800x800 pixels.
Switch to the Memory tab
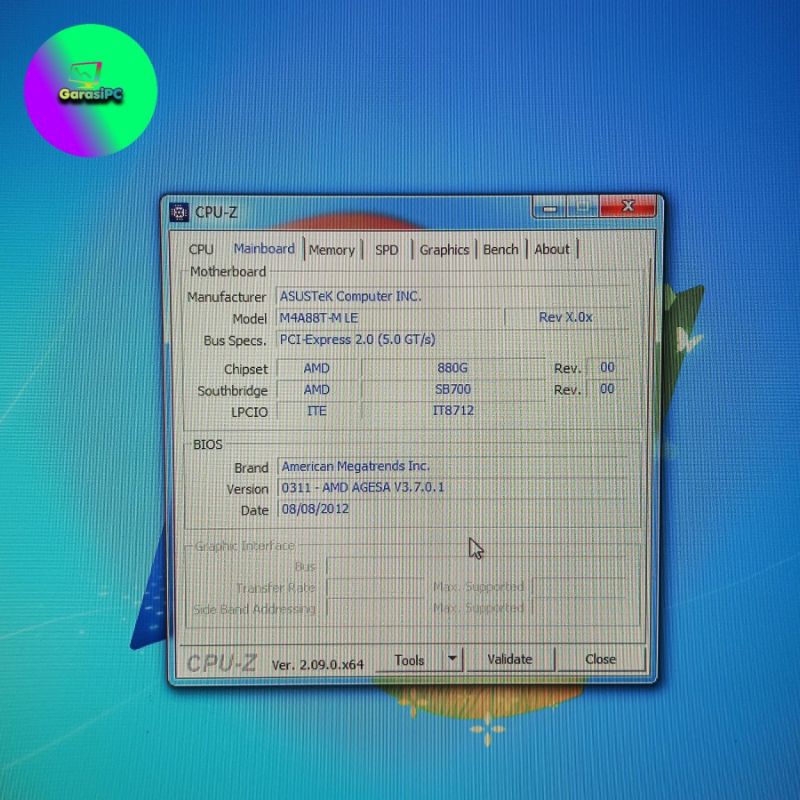pyautogui.click(x=331, y=250)
